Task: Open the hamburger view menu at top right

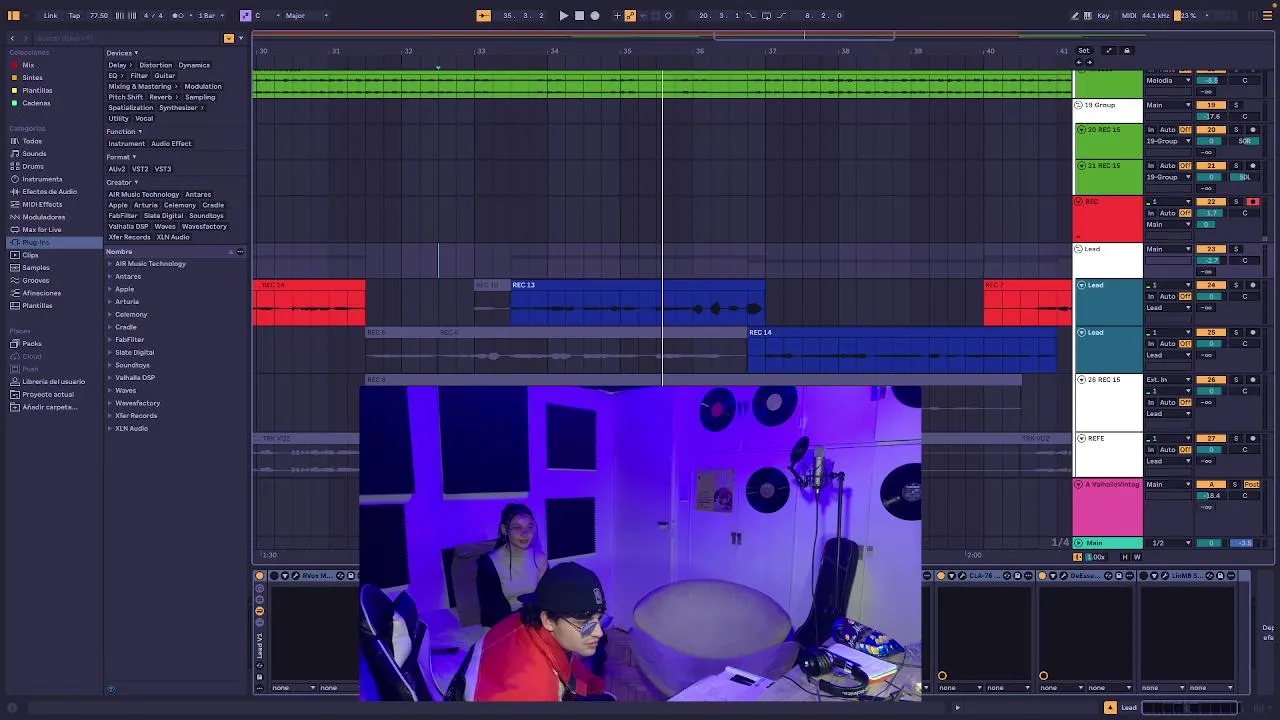Action: (x=1267, y=15)
